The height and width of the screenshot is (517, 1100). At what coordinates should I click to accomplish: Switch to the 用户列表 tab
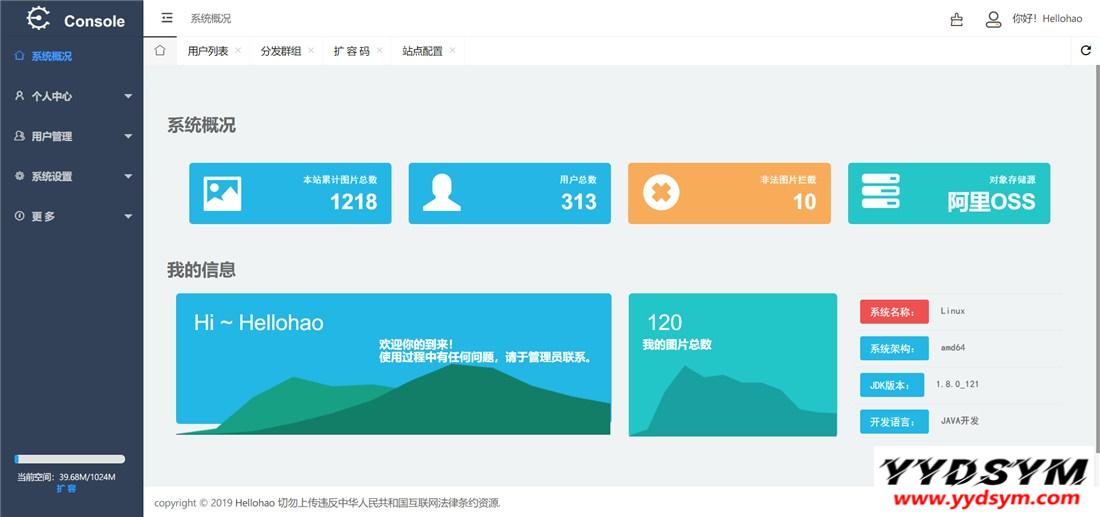pyautogui.click(x=207, y=51)
